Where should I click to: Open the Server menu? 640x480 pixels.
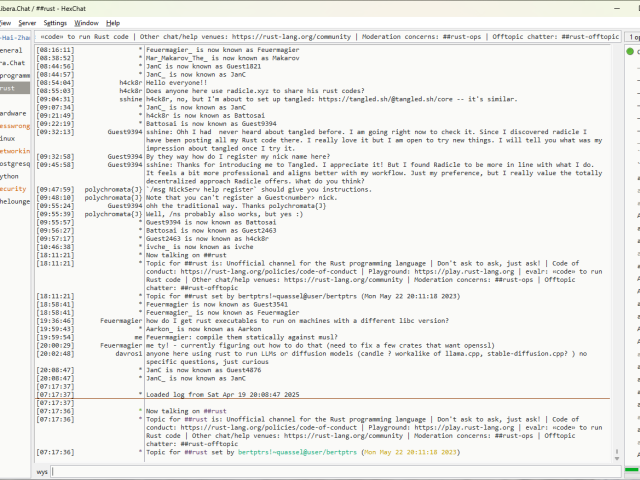click(x=26, y=22)
